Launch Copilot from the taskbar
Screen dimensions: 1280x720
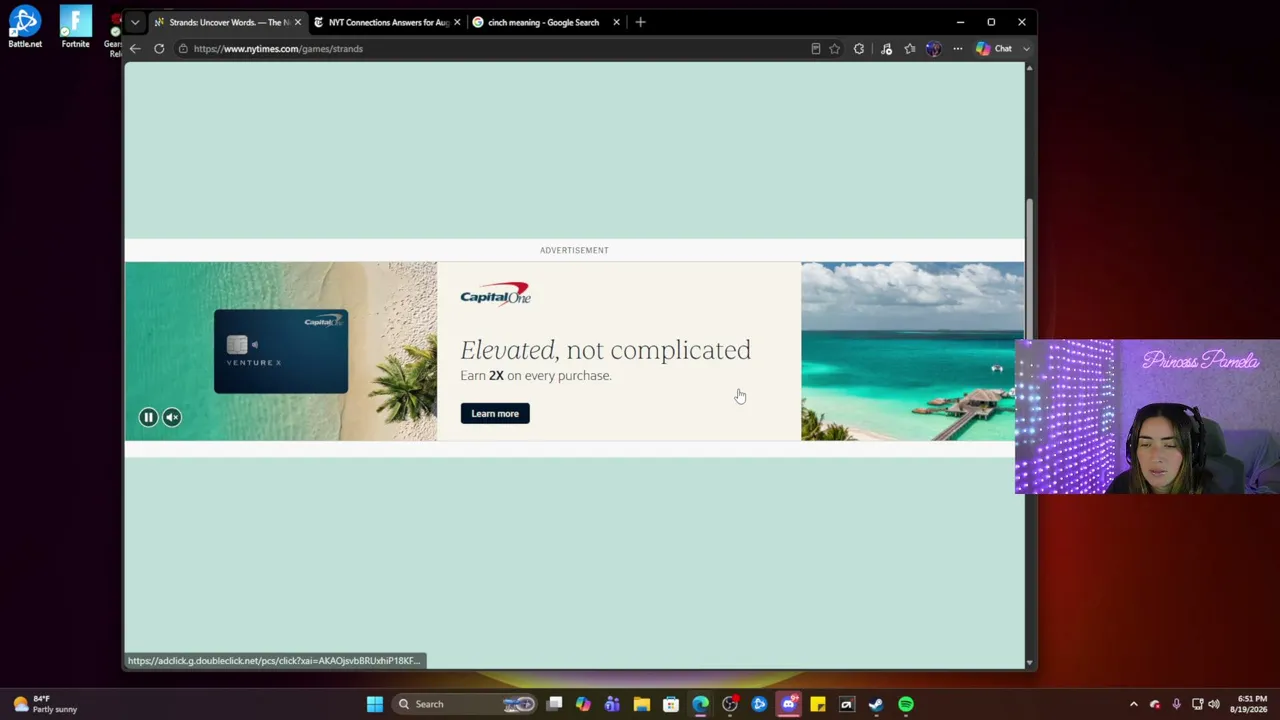(583, 704)
